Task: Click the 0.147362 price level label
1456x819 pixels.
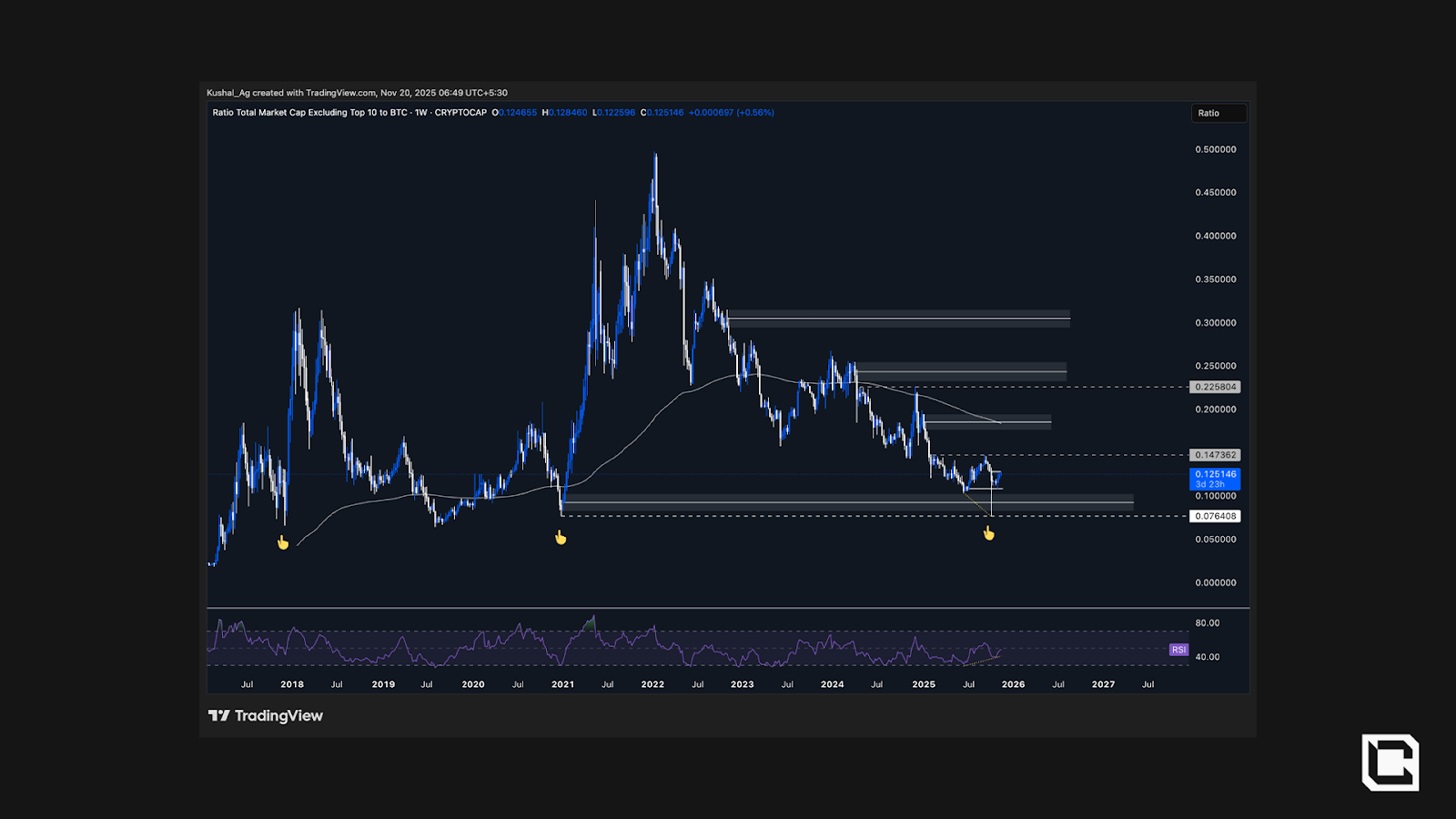Action: click(x=1215, y=455)
